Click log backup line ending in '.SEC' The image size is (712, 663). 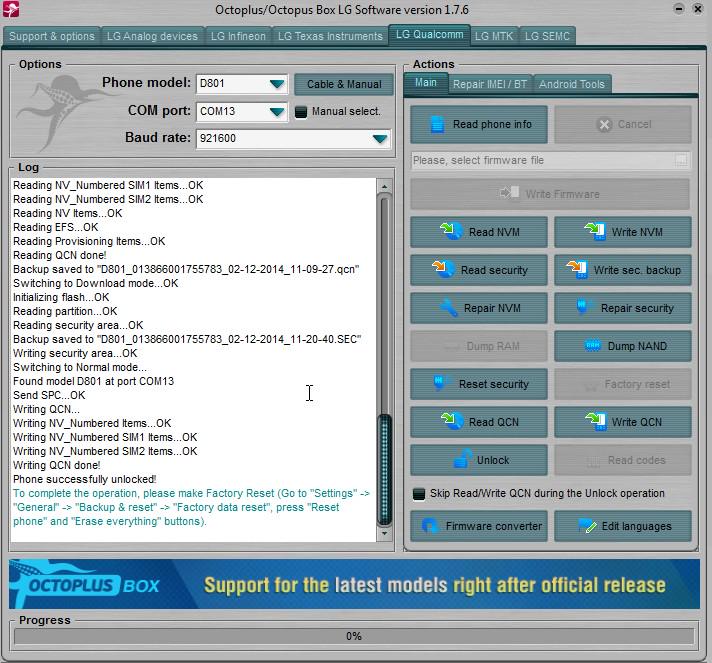pyautogui.click(x=187, y=339)
